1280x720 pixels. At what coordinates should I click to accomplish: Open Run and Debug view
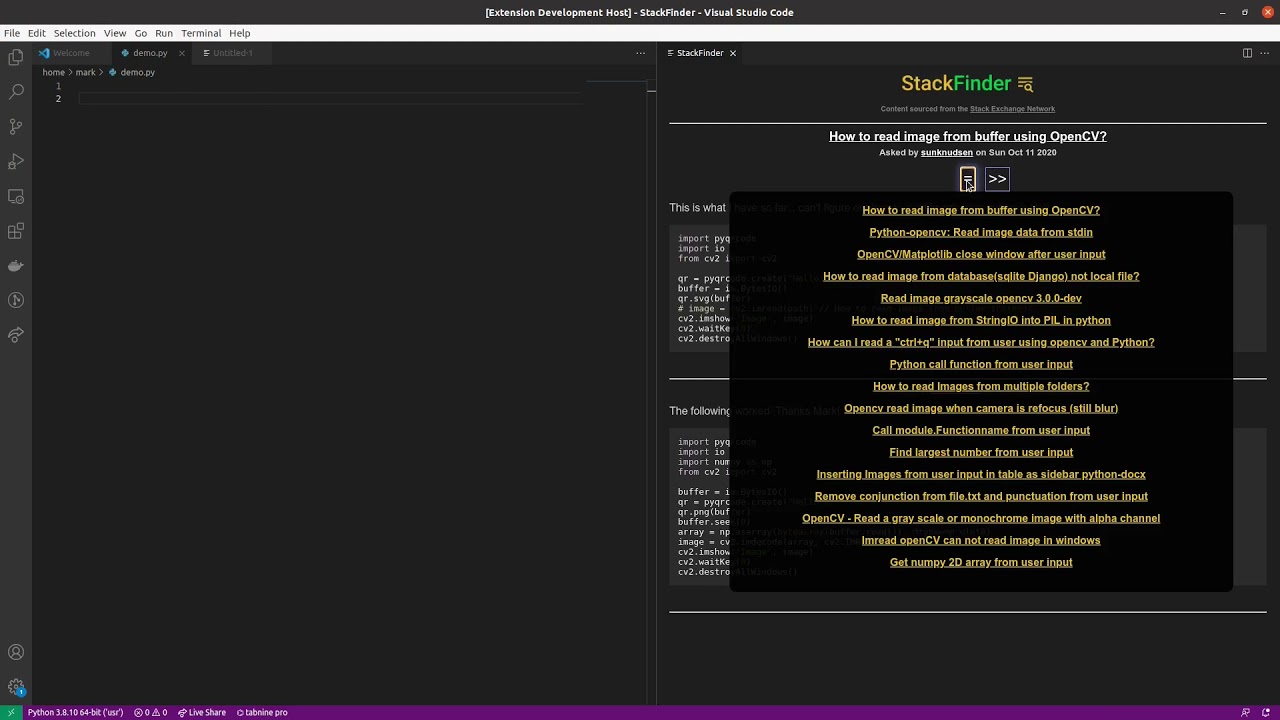click(x=16, y=162)
